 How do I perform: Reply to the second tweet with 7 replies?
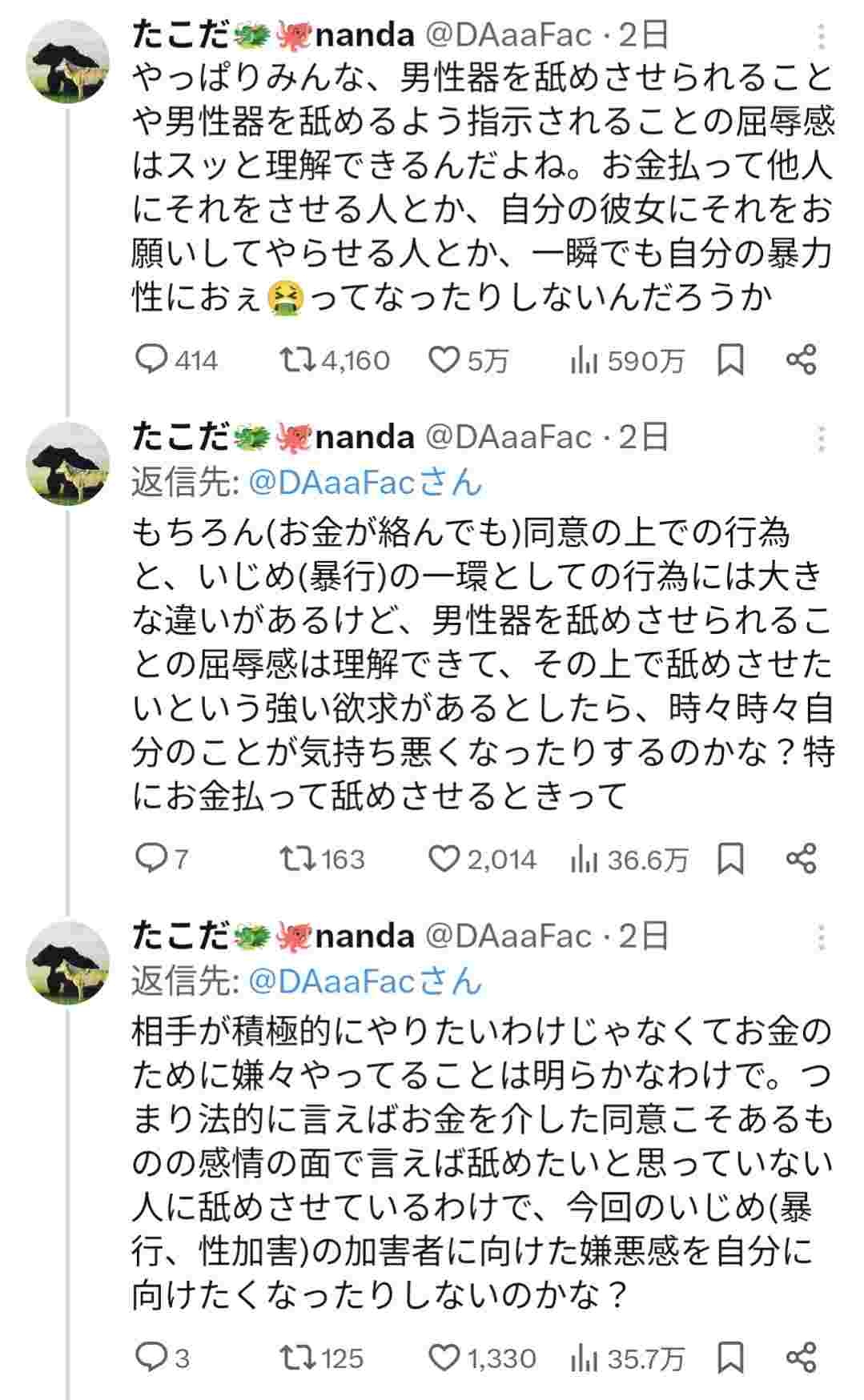(x=150, y=859)
